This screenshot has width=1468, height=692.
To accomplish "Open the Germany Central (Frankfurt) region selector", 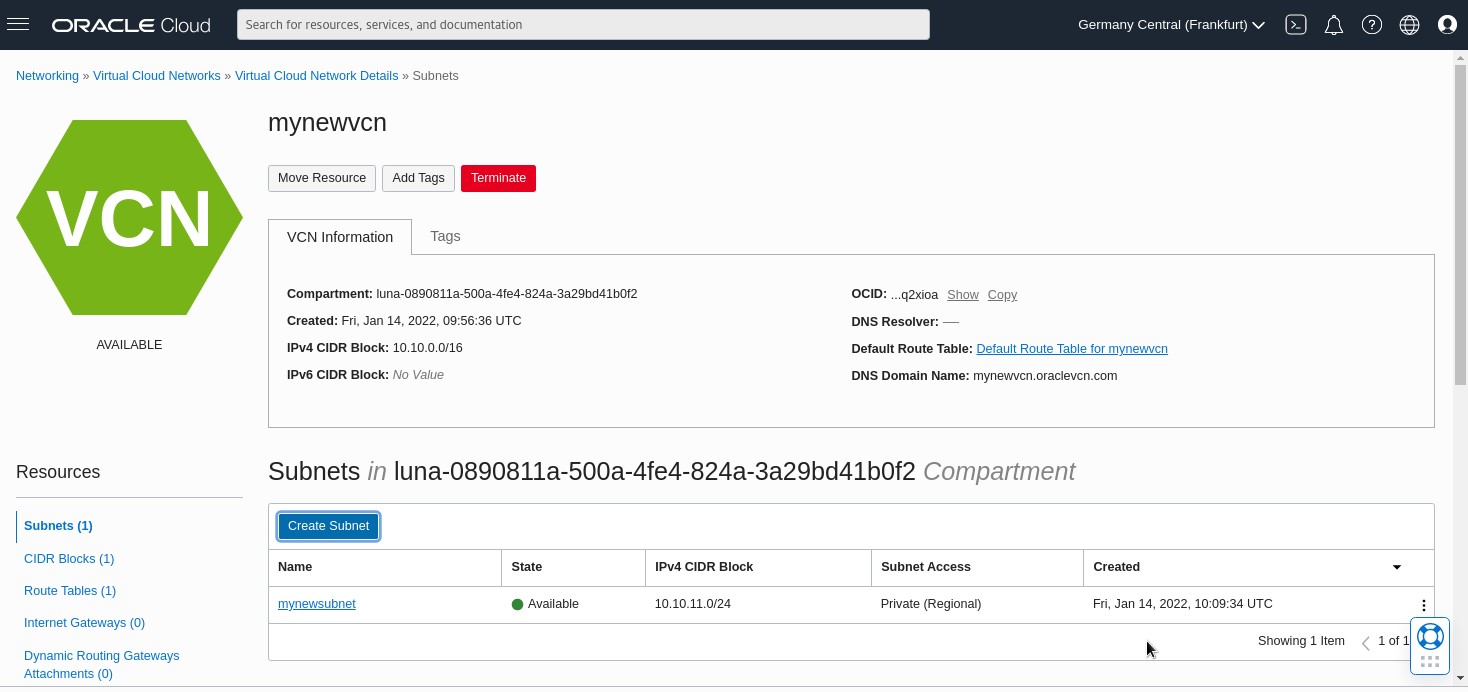I will coord(1169,24).
